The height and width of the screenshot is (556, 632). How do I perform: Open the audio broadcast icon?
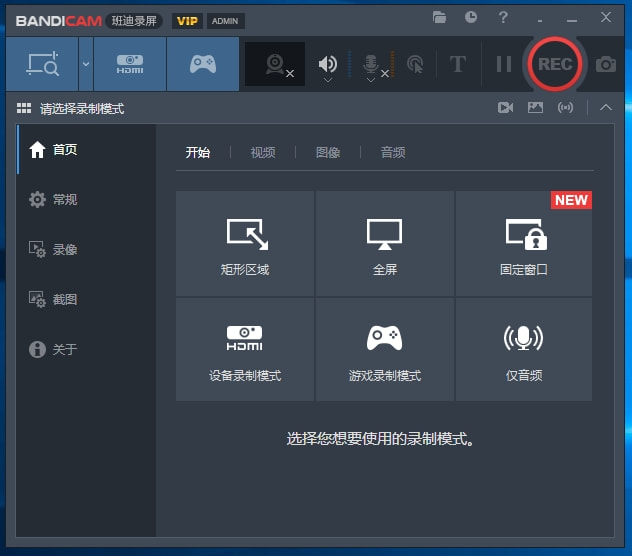(565, 108)
